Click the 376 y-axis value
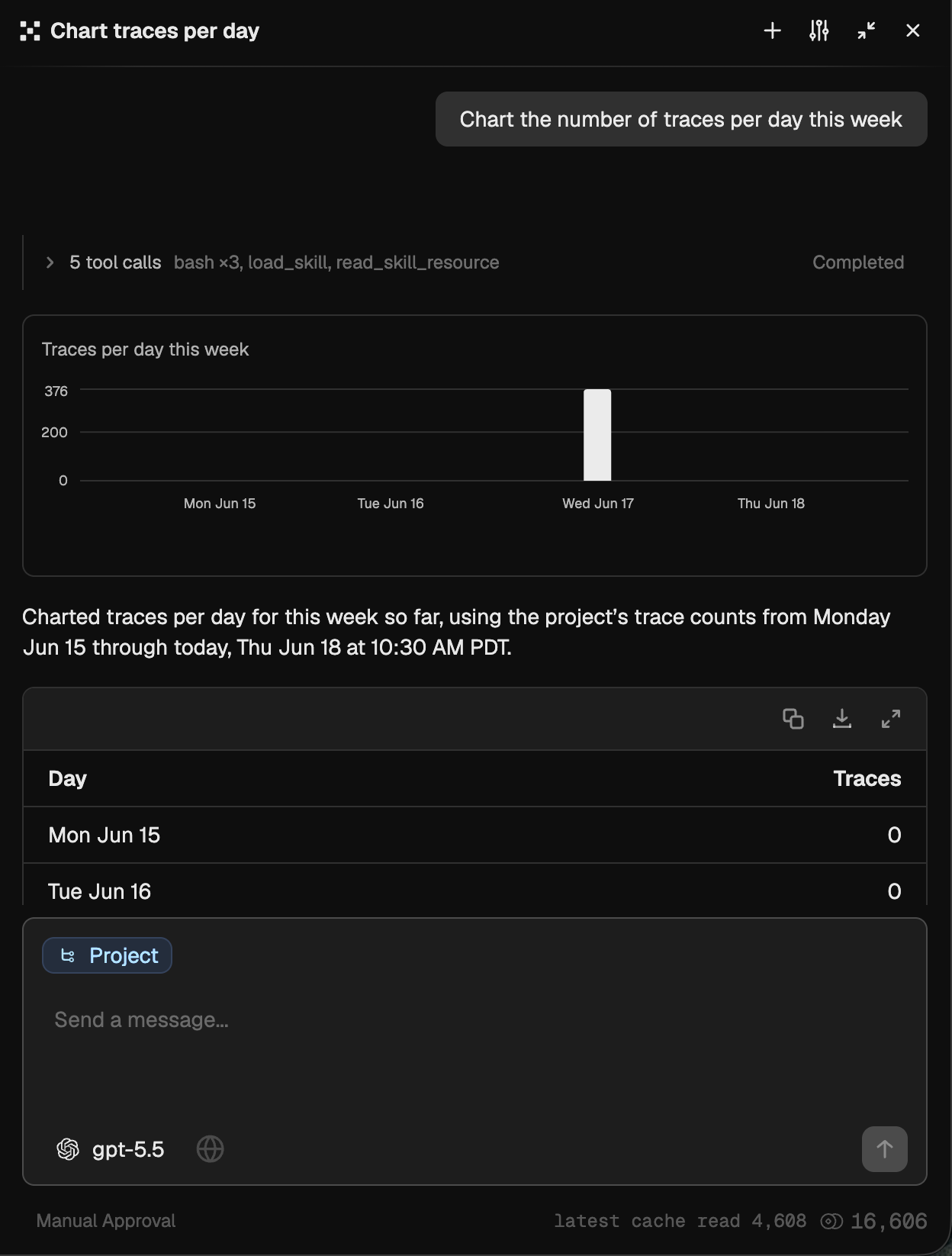952x1256 pixels. point(56,391)
